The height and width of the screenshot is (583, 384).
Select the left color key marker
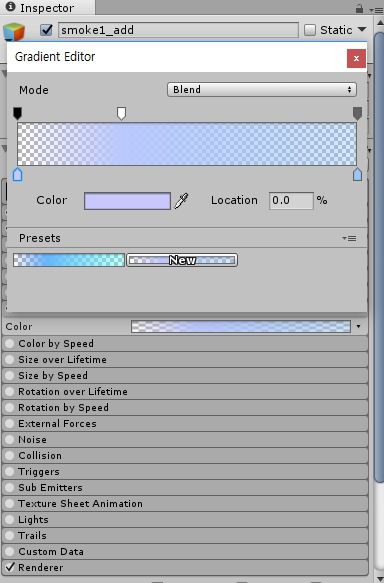coord(17,174)
